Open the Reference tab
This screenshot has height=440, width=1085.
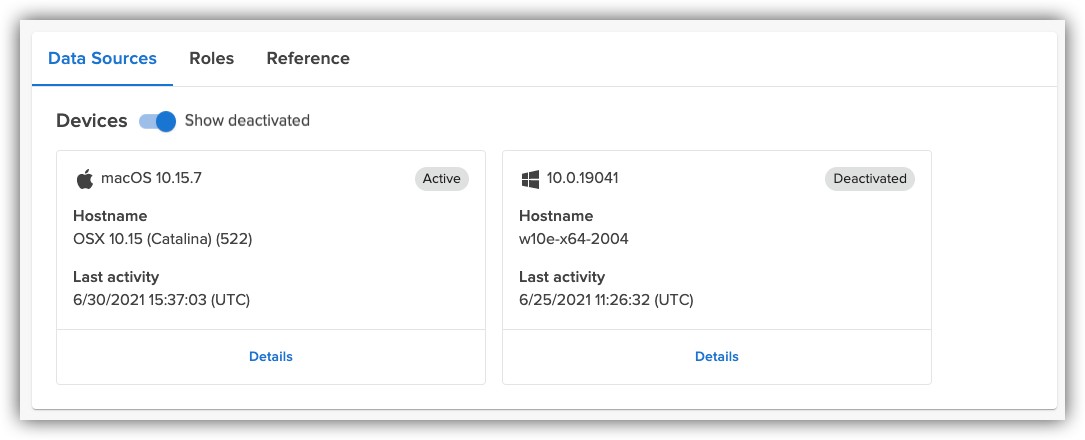click(308, 58)
